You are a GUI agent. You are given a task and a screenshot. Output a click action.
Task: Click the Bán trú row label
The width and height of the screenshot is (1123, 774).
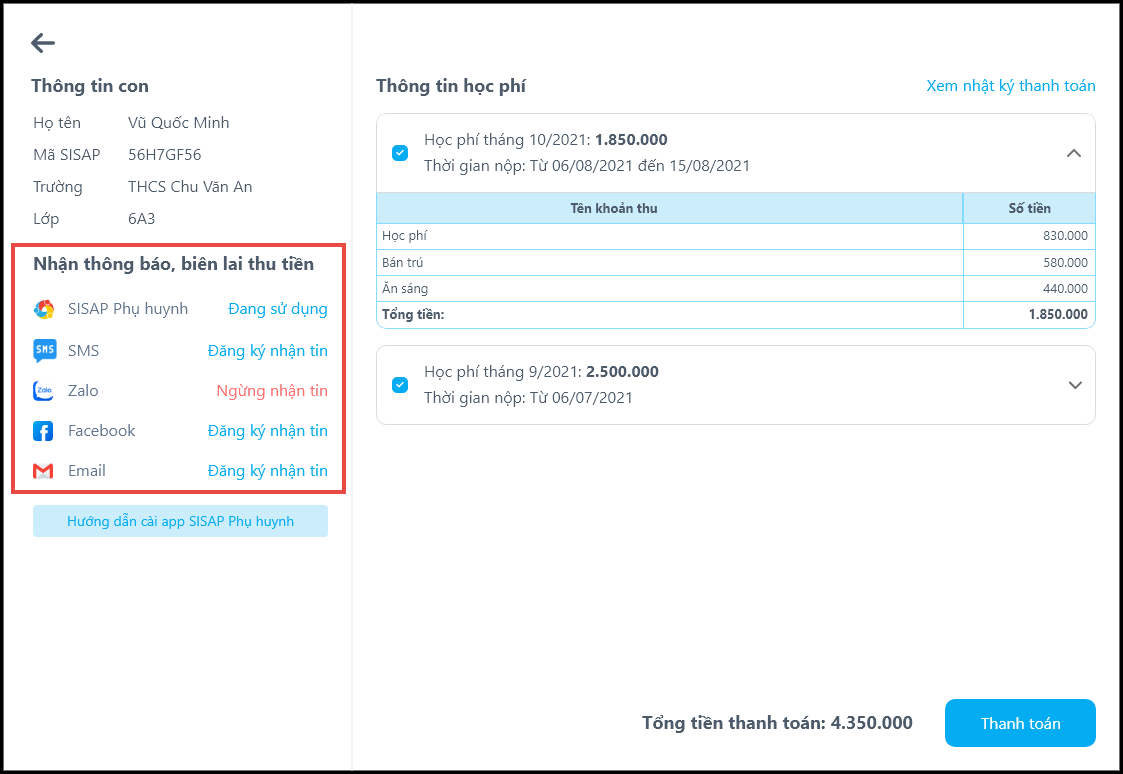tap(403, 263)
